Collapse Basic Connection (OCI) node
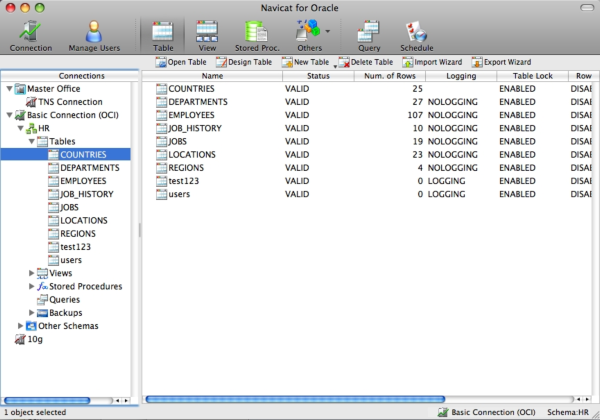The image size is (600, 420). coord(10,115)
